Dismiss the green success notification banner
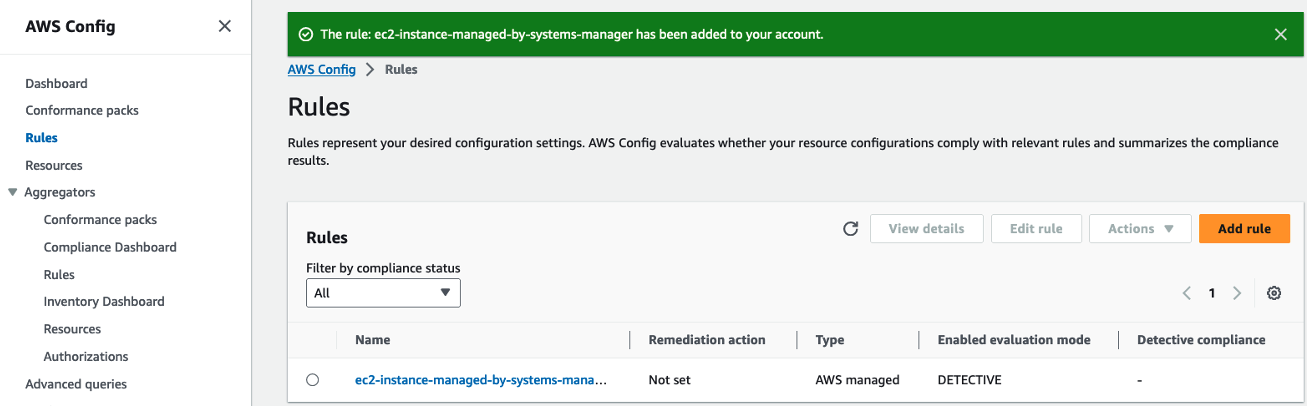This screenshot has height=408, width=1308. click(1281, 34)
